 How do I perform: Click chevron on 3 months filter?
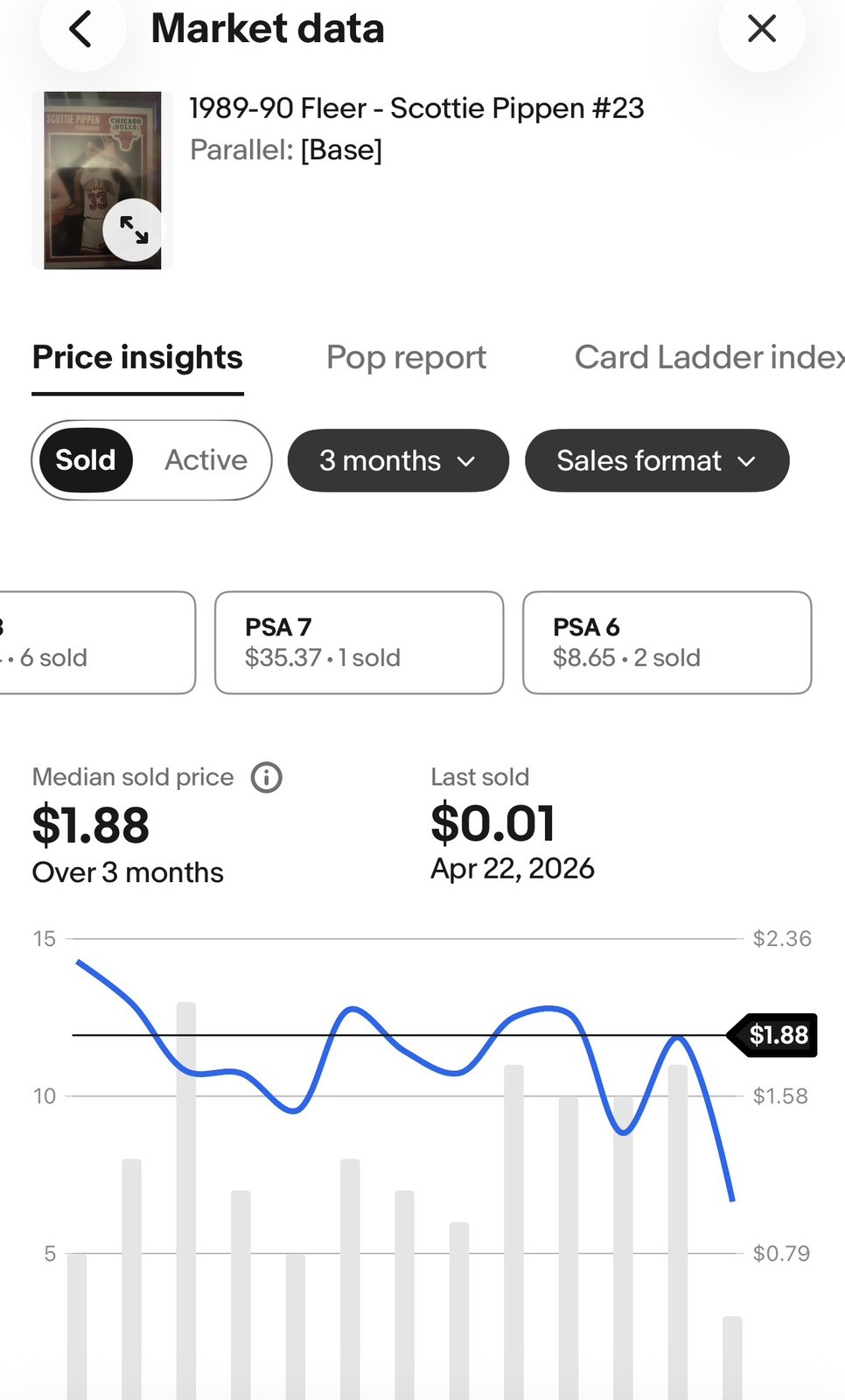tap(467, 461)
